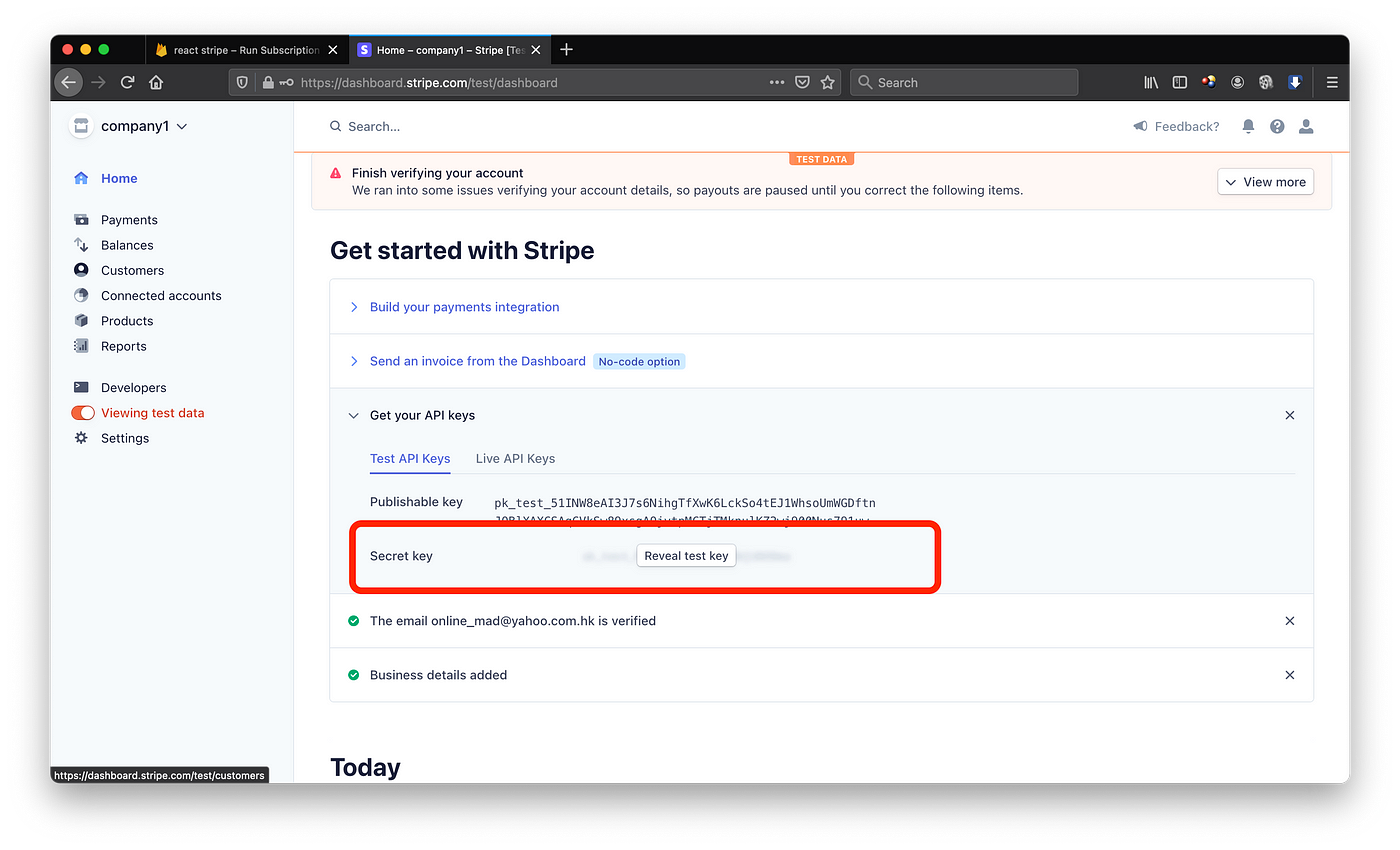Go to Payments page

pos(129,220)
